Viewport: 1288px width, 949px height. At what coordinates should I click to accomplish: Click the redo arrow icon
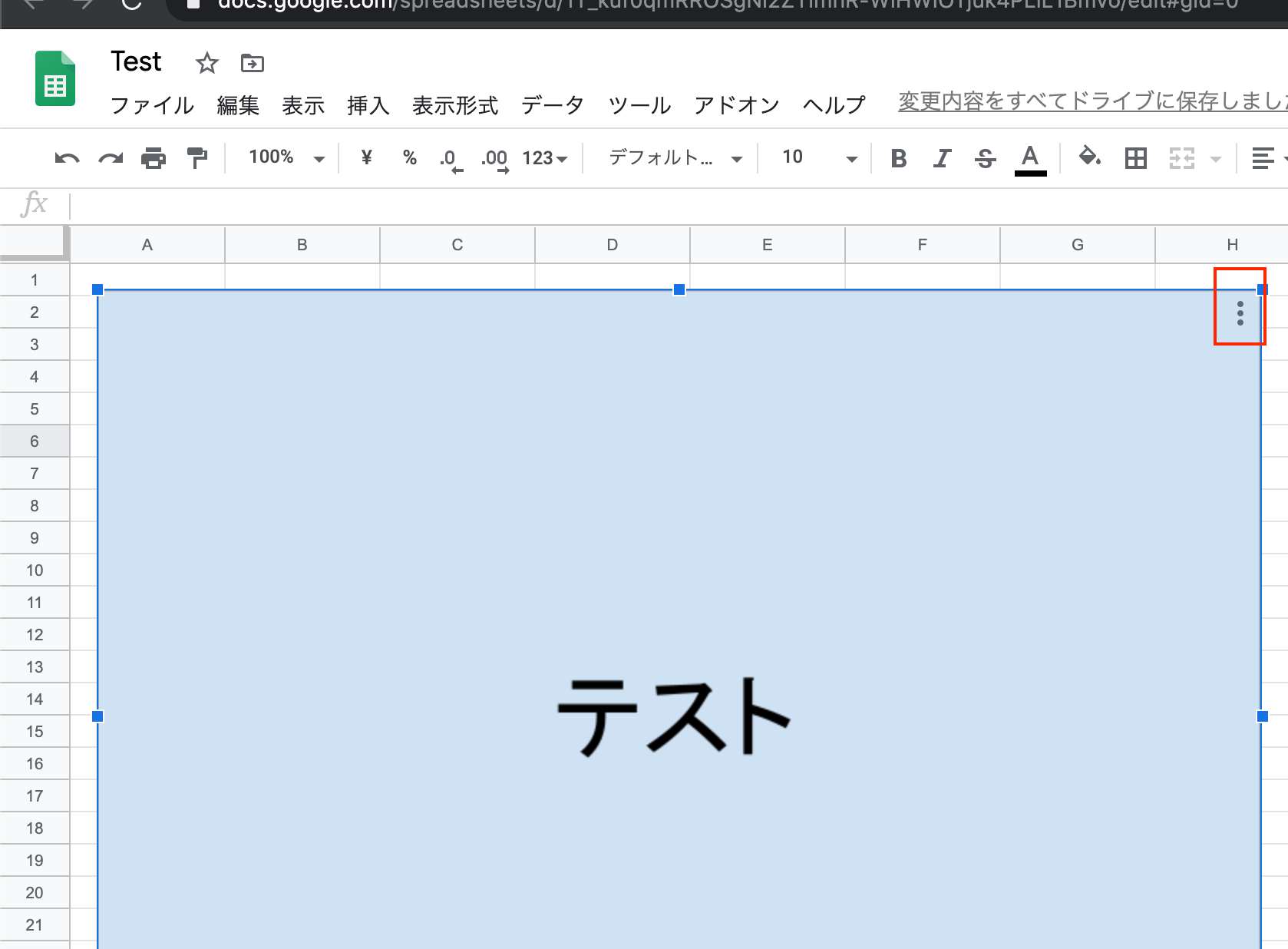[x=111, y=158]
